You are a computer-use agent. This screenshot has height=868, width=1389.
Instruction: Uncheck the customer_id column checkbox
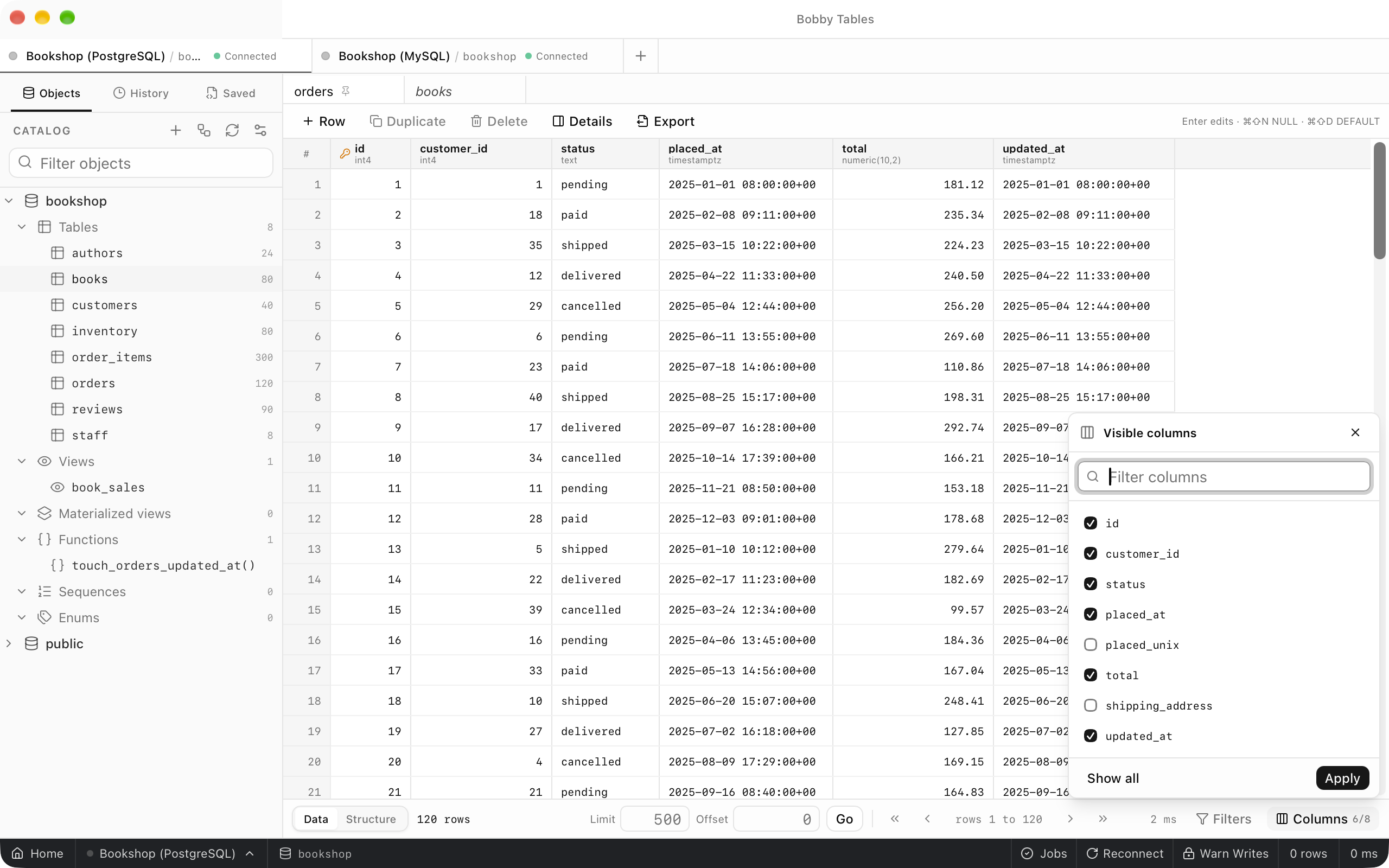pyautogui.click(x=1091, y=553)
